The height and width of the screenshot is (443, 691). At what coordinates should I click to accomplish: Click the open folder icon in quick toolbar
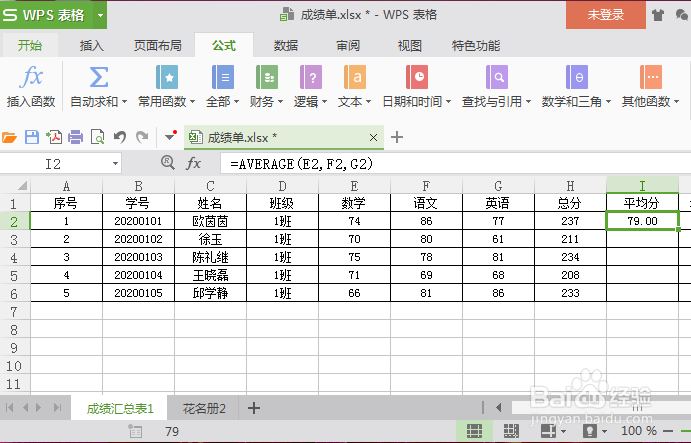9,138
